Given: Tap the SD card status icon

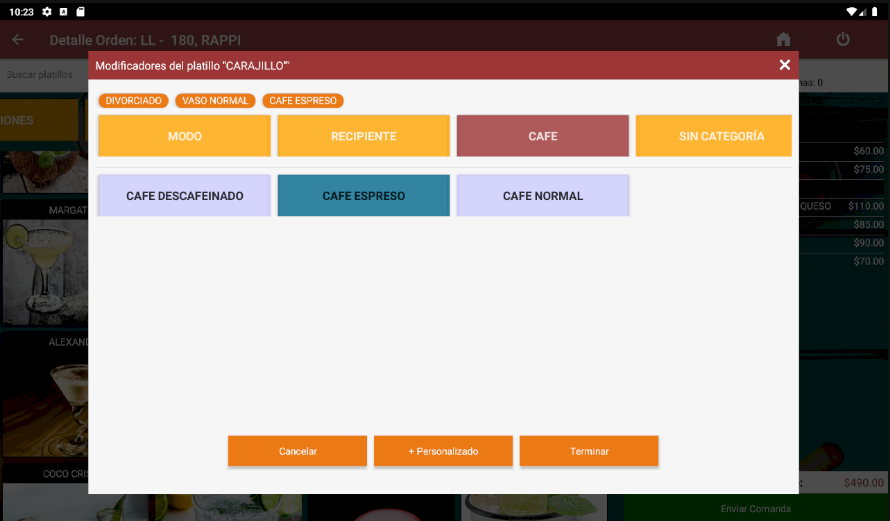Looking at the screenshot, I should pos(81,11).
